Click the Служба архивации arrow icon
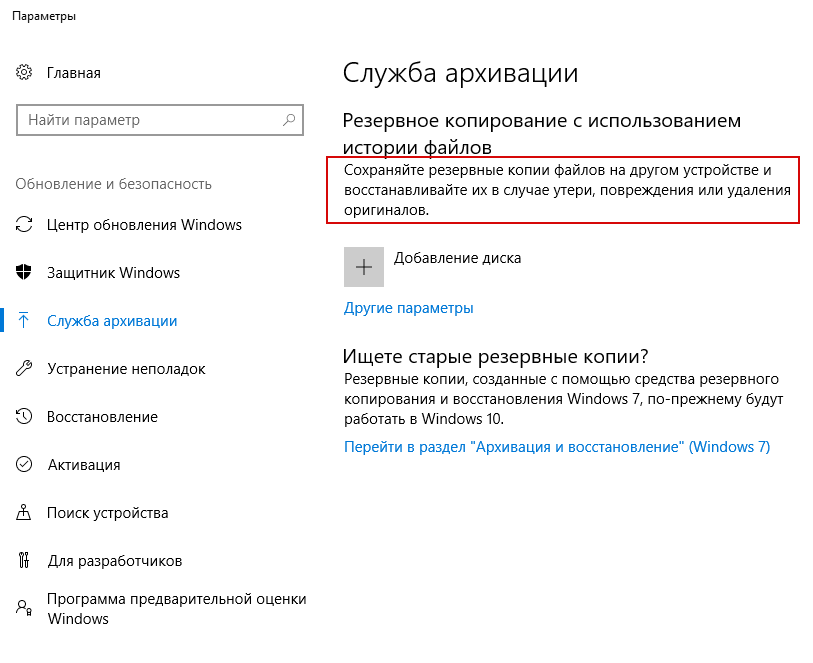This screenshot has width=813, height=663. 25,321
